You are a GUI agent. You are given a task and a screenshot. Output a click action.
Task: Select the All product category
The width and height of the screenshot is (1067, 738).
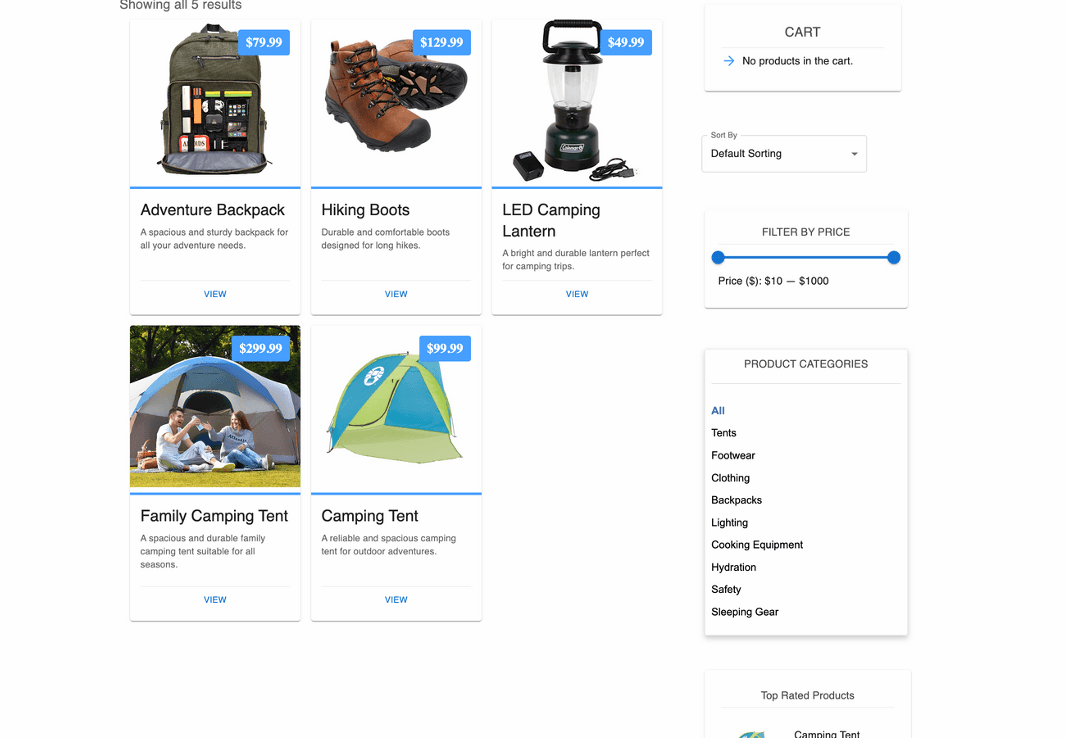click(x=718, y=411)
